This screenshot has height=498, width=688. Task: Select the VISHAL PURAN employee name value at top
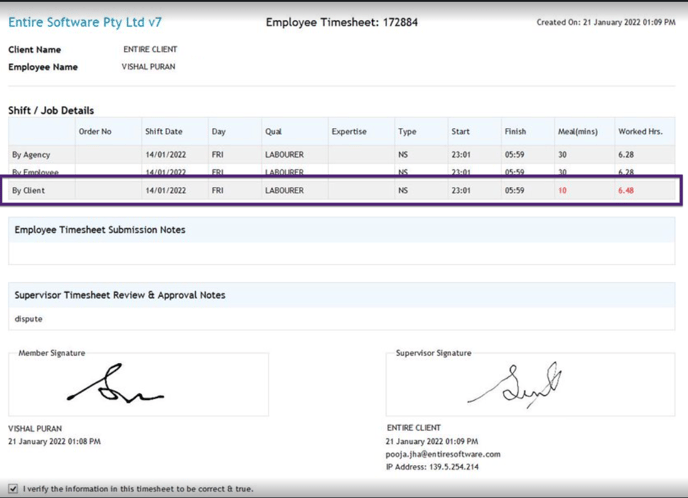(x=148, y=67)
